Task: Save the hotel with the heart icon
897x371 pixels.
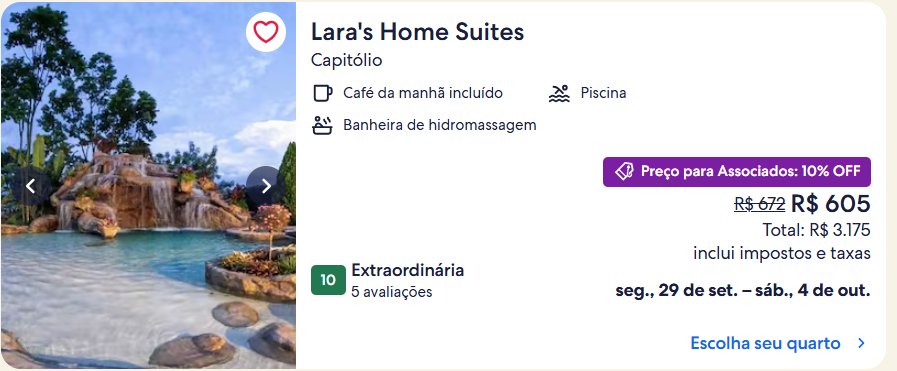Action: pyautogui.click(x=266, y=32)
